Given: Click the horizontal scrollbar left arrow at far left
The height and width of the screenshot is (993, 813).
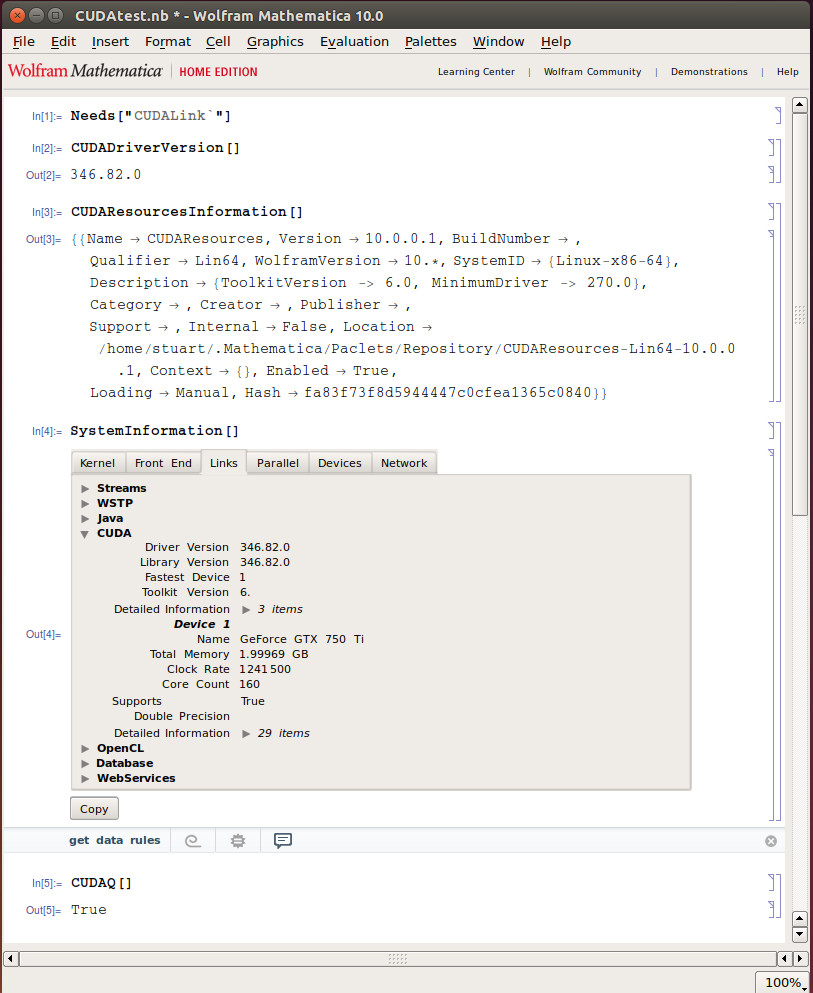Looking at the screenshot, I should 10,958.
